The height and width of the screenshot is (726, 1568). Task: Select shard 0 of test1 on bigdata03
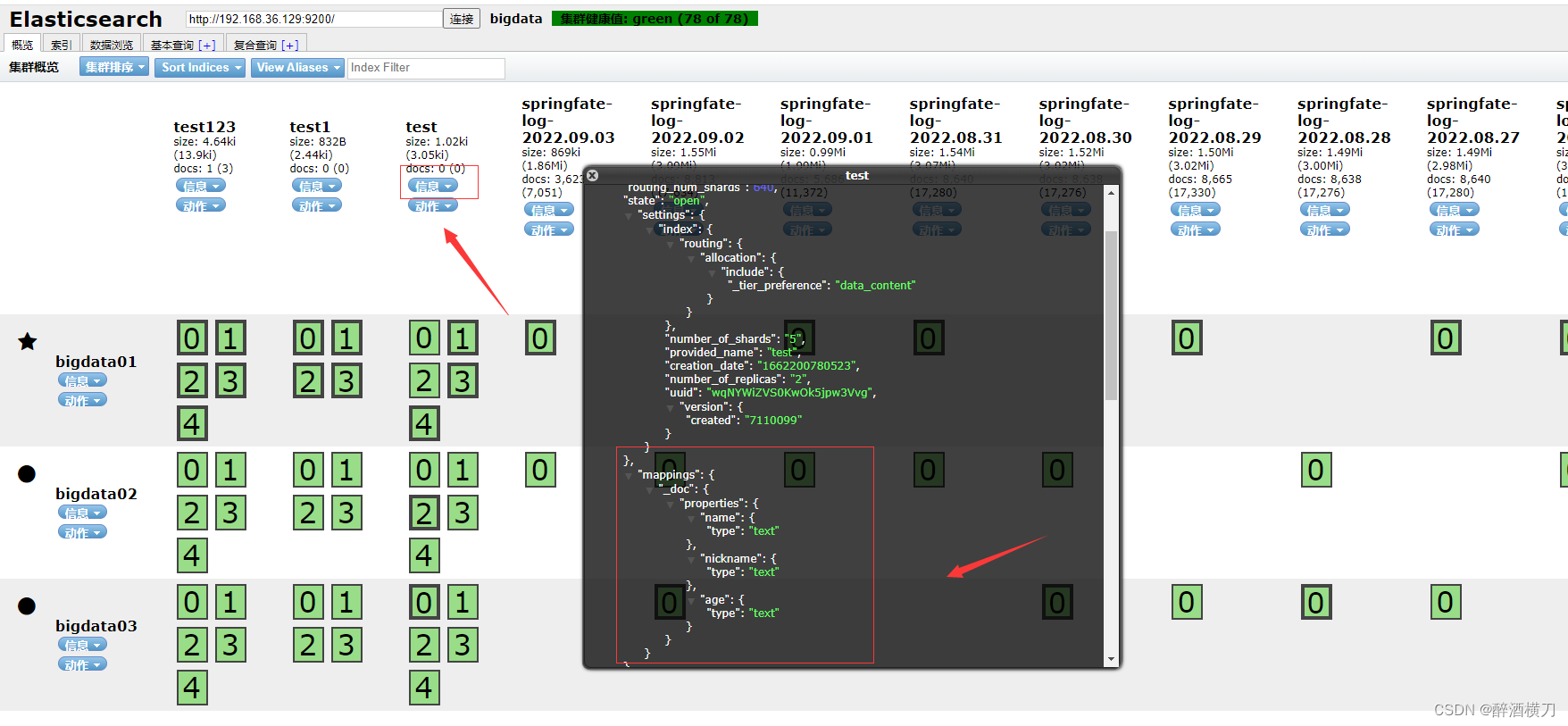pos(308,602)
